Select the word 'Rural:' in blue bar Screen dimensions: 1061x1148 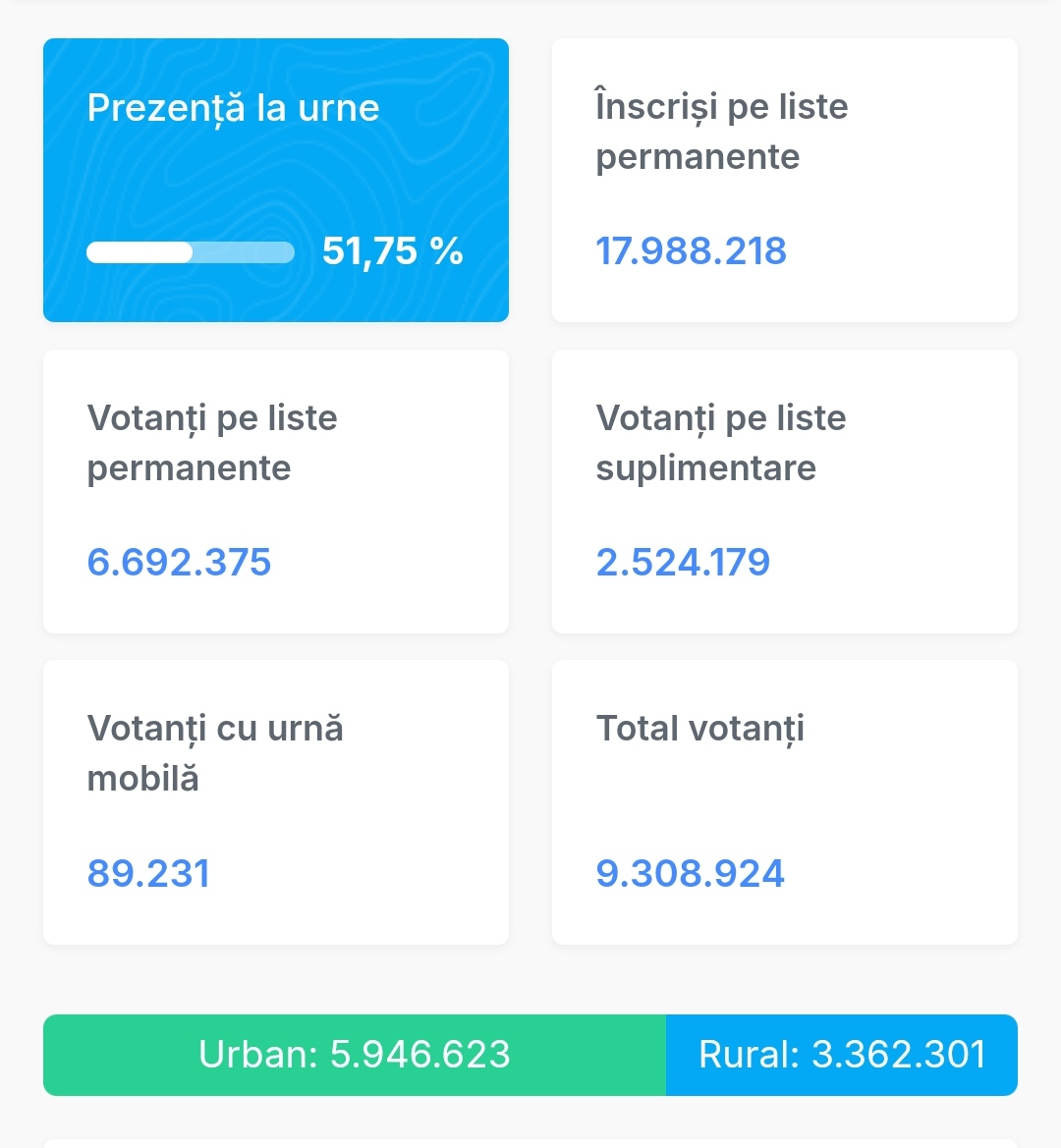(x=749, y=1055)
